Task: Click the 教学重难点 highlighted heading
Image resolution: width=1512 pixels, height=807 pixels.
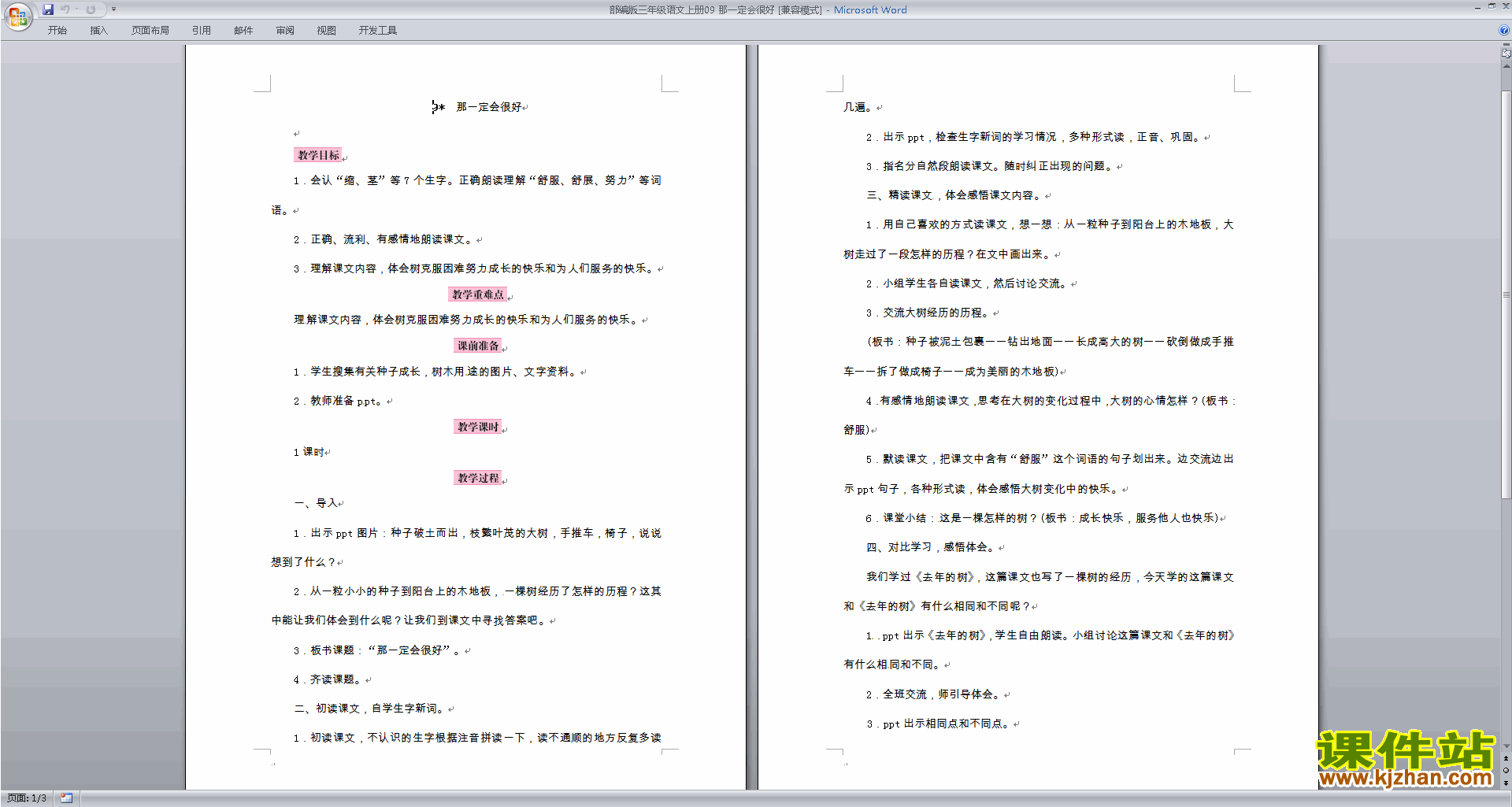Action: 478,294
